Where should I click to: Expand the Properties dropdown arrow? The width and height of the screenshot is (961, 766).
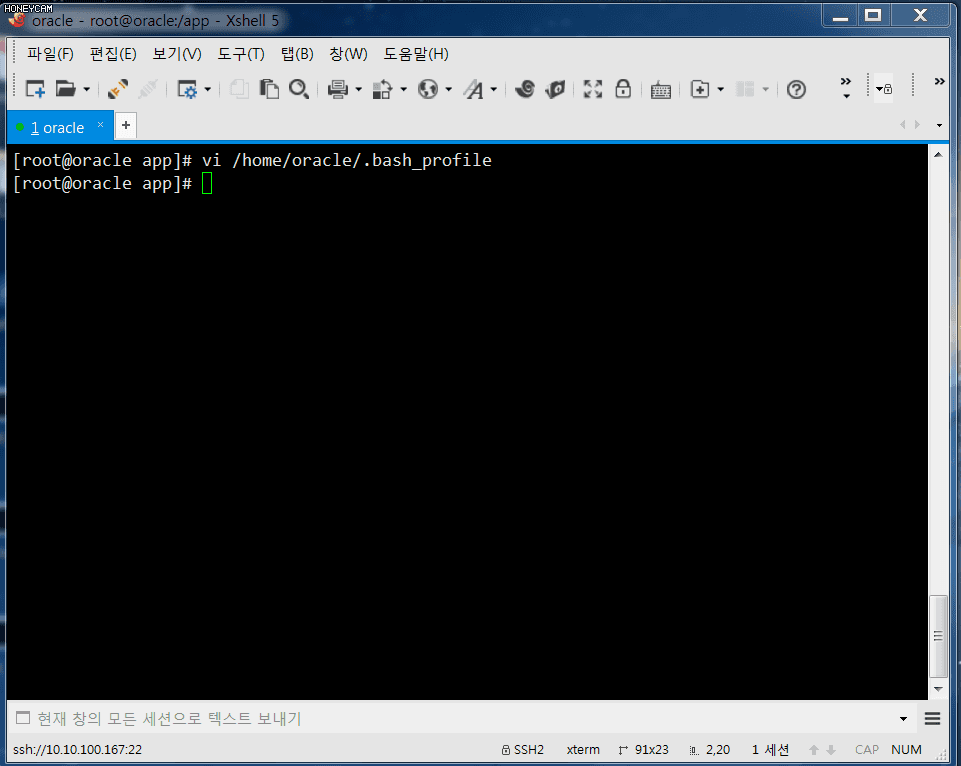(x=208, y=89)
